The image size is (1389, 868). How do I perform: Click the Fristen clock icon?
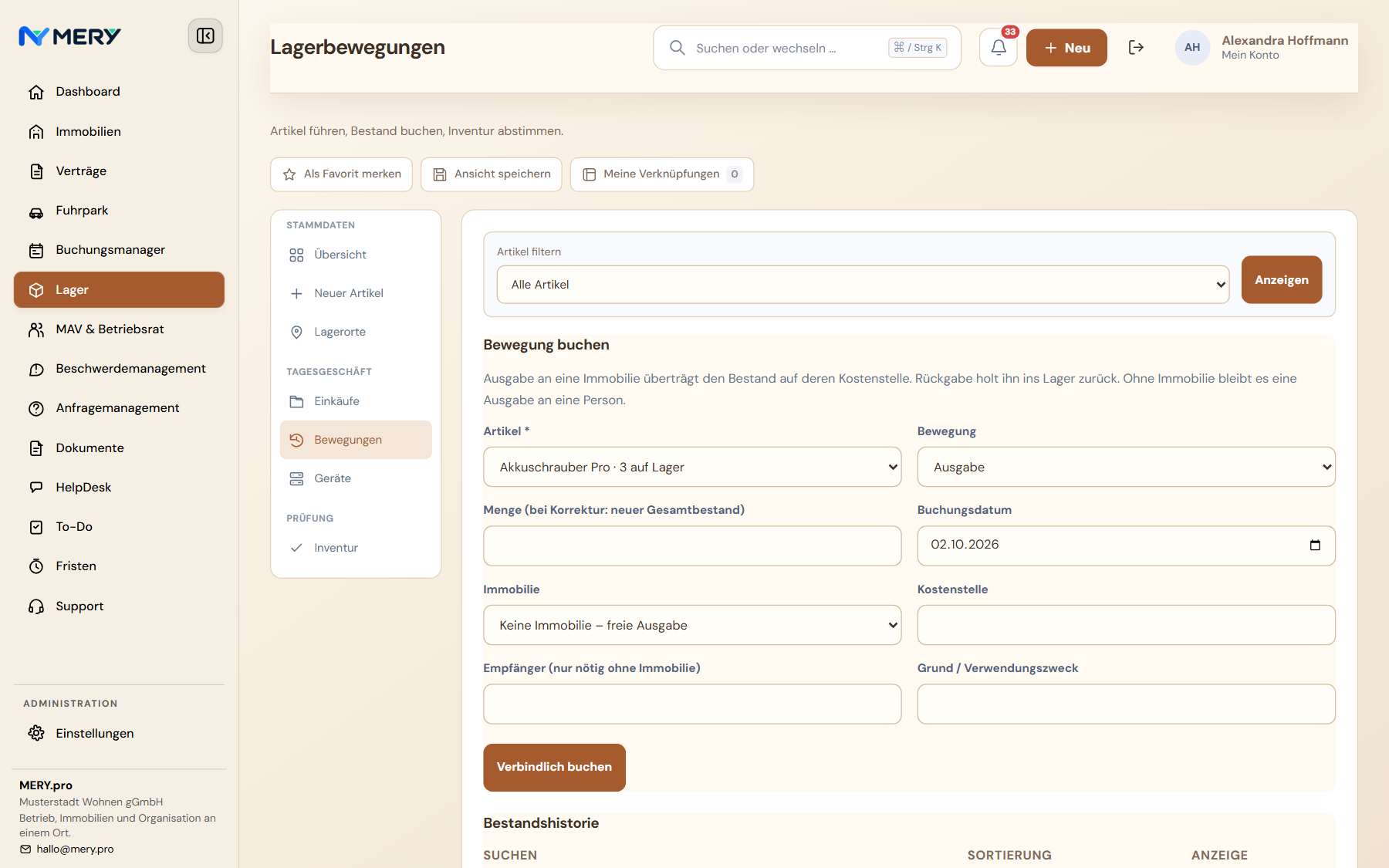tap(36, 566)
